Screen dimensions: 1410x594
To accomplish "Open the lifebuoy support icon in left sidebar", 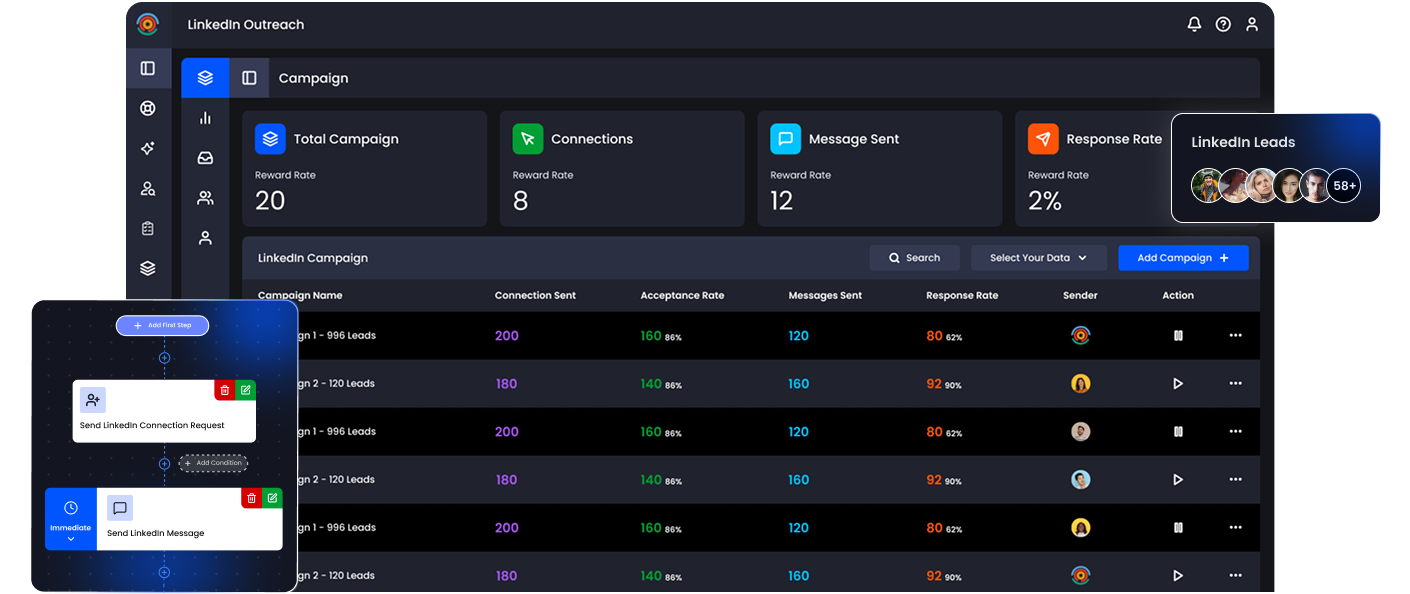I will click(148, 108).
